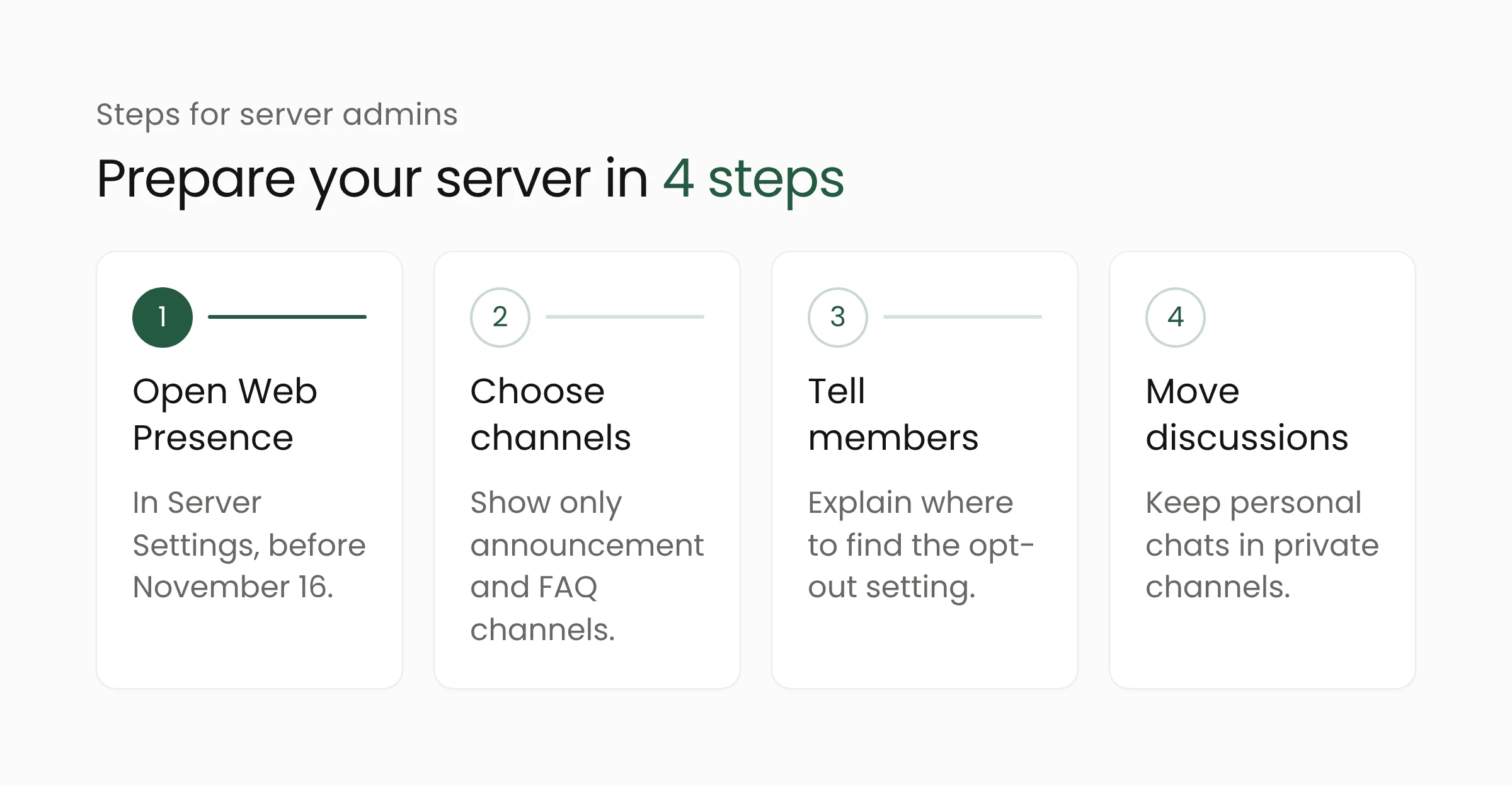Select the step 4 circle indicator
The height and width of the screenshot is (785, 1512).
tap(1176, 318)
